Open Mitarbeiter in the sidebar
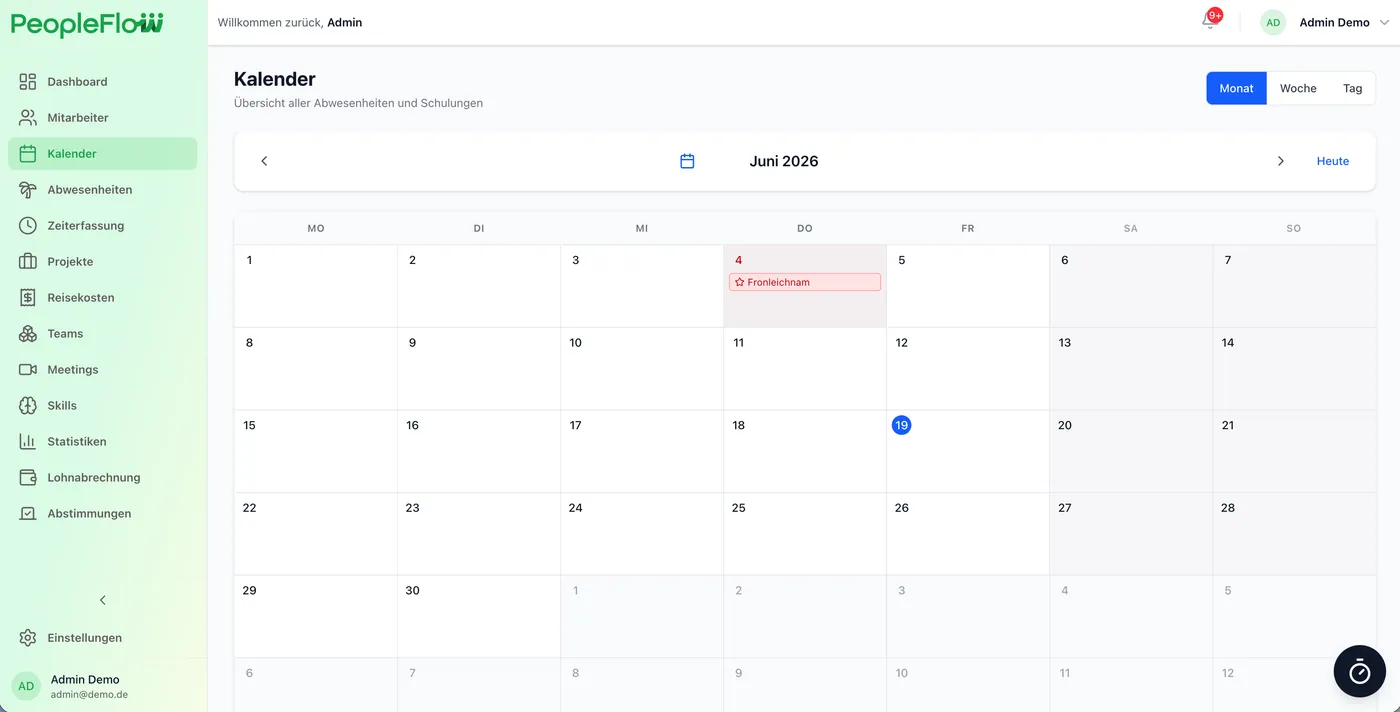Image resolution: width=1400 pixels, height=712 pixels. [x=103, y=118]
